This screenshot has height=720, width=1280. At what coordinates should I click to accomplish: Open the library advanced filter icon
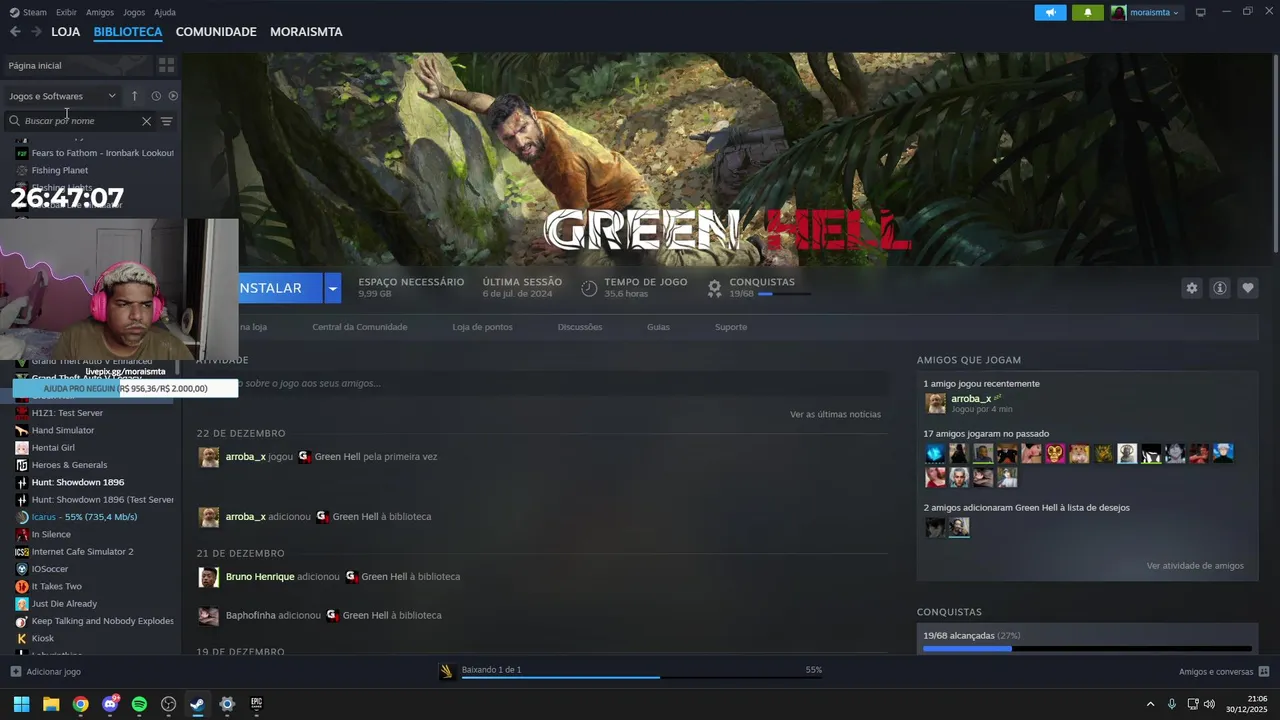tap(167, 121)
